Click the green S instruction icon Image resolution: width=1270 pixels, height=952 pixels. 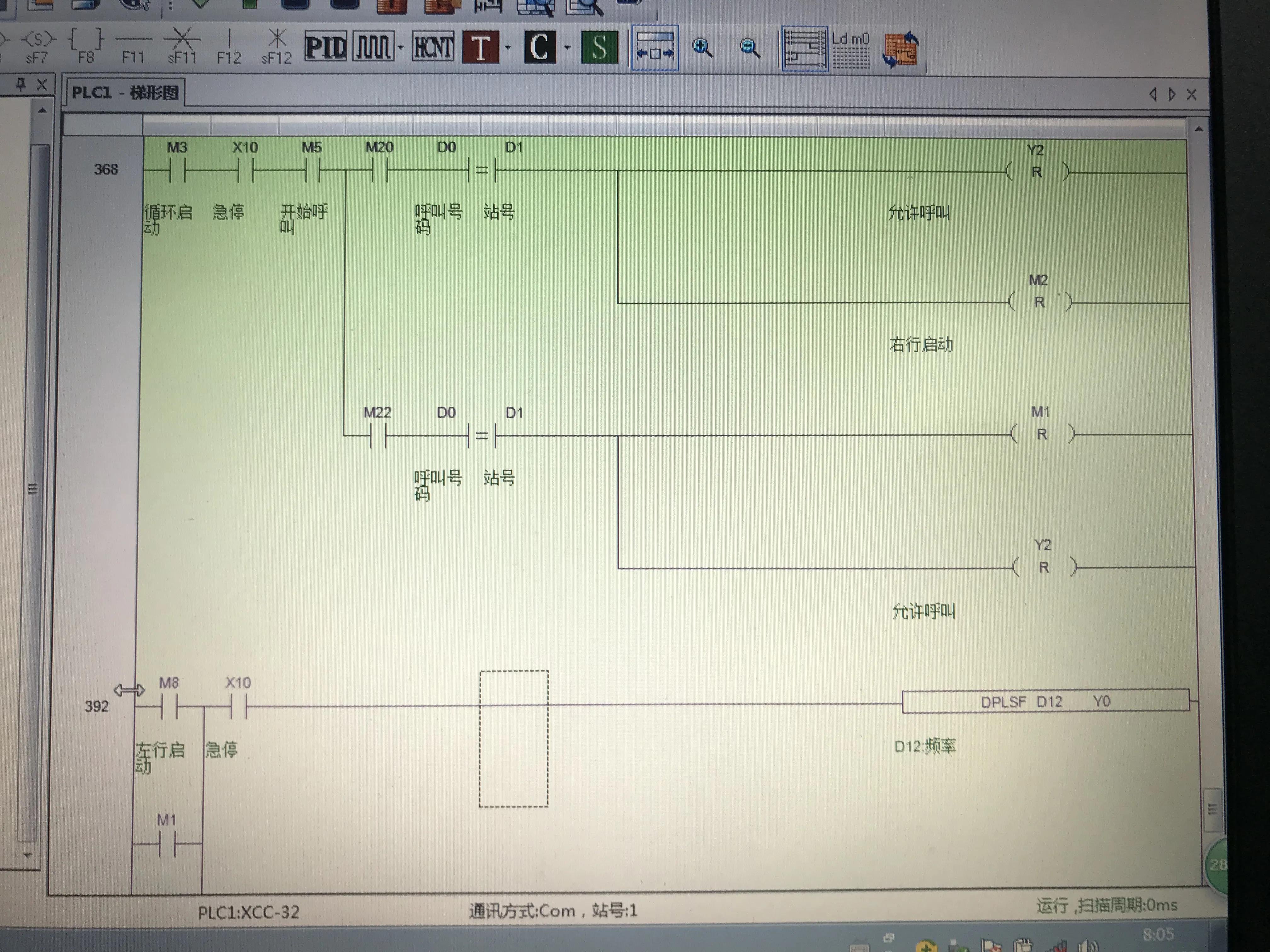(599, 47)
